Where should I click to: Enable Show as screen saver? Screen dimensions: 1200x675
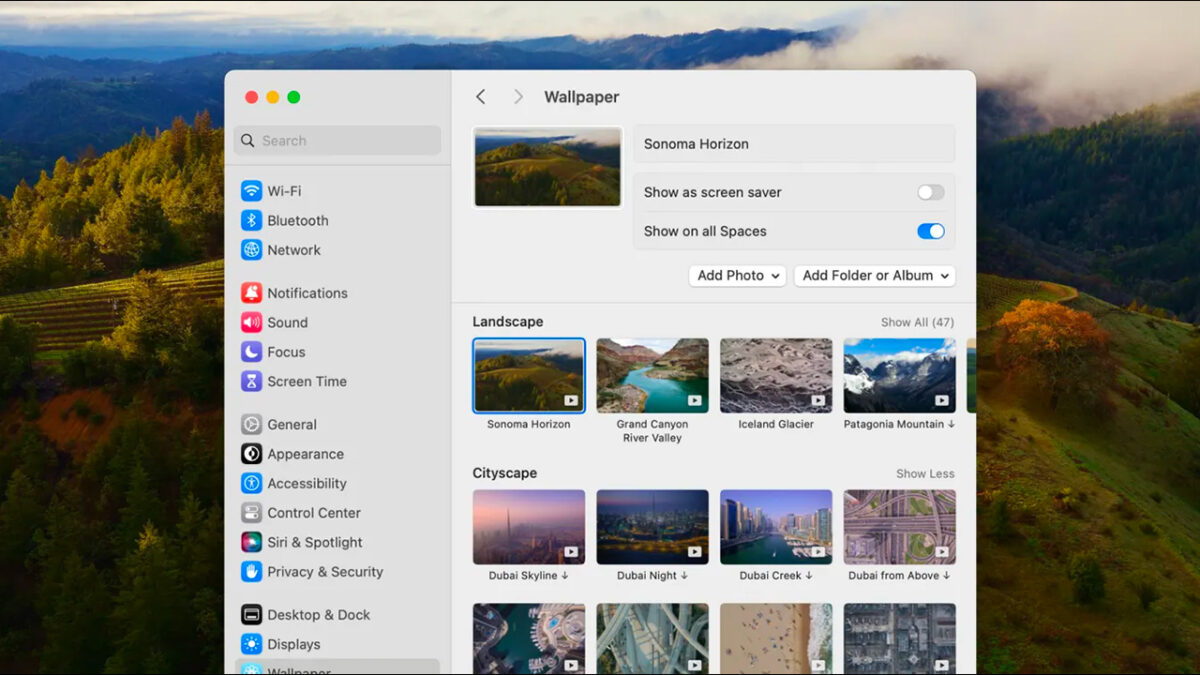930,192
